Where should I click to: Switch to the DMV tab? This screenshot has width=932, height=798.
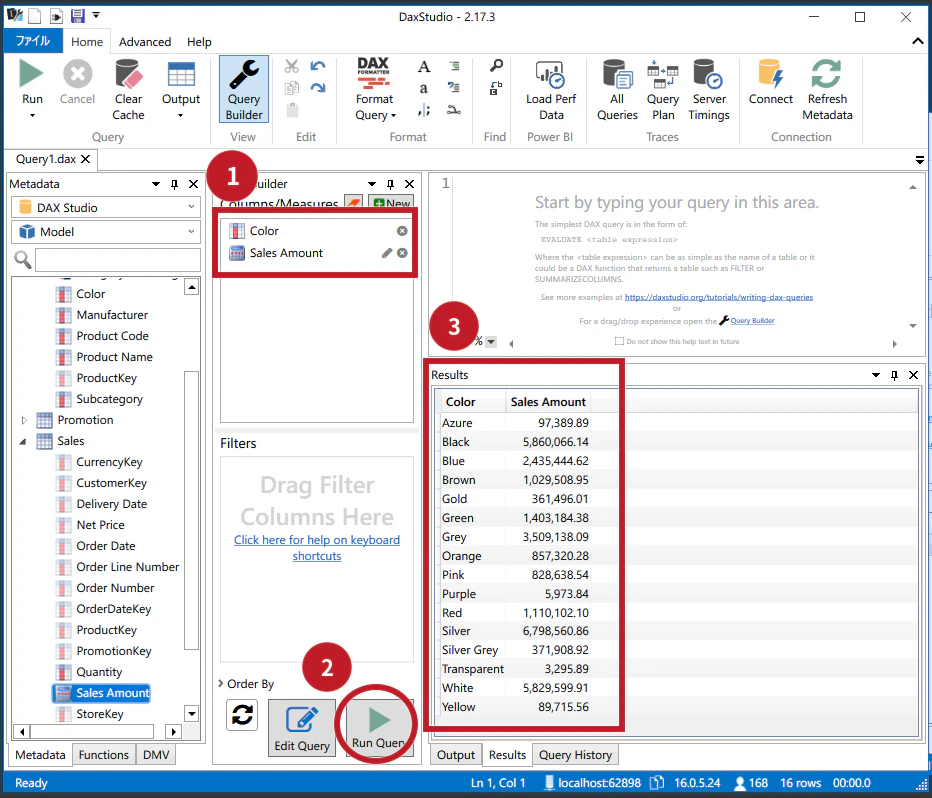coord(156,755)
